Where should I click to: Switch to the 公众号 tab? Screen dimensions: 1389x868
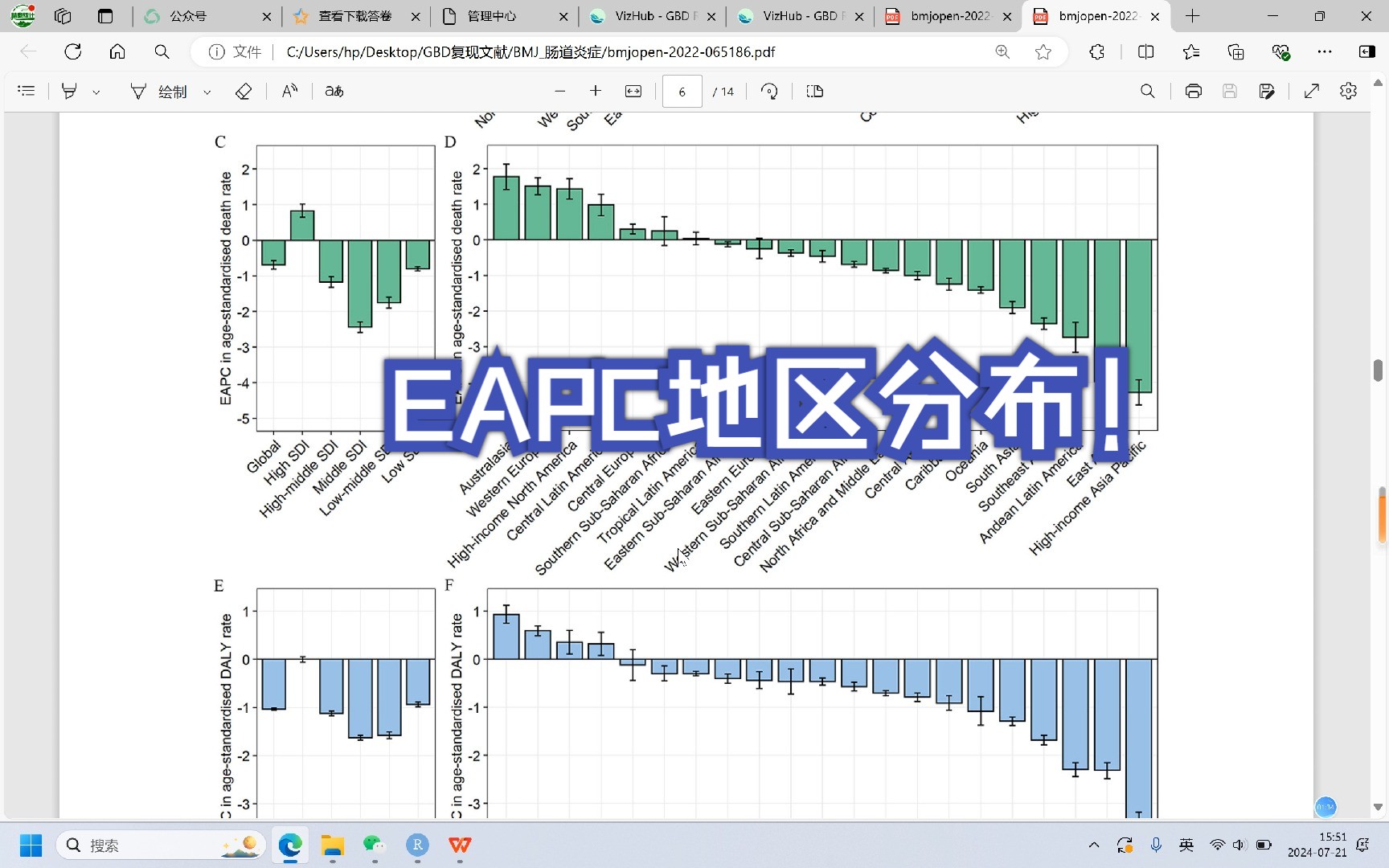point(206,15)
